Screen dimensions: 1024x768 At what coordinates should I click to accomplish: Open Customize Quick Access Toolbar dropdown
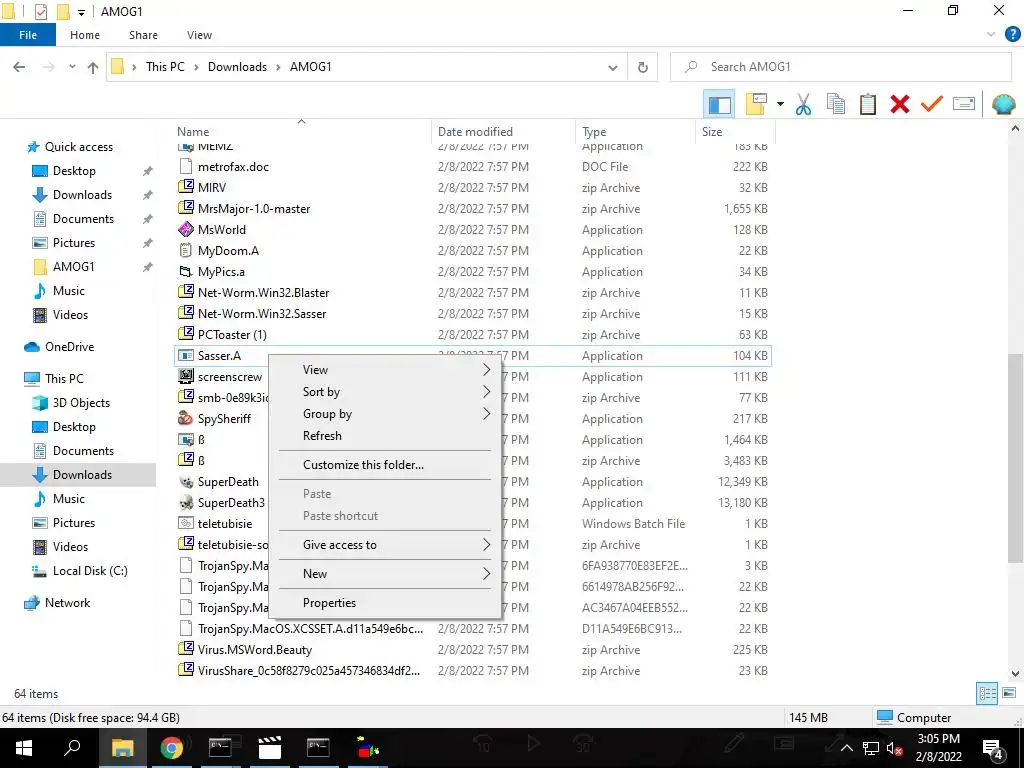point(82,12)
